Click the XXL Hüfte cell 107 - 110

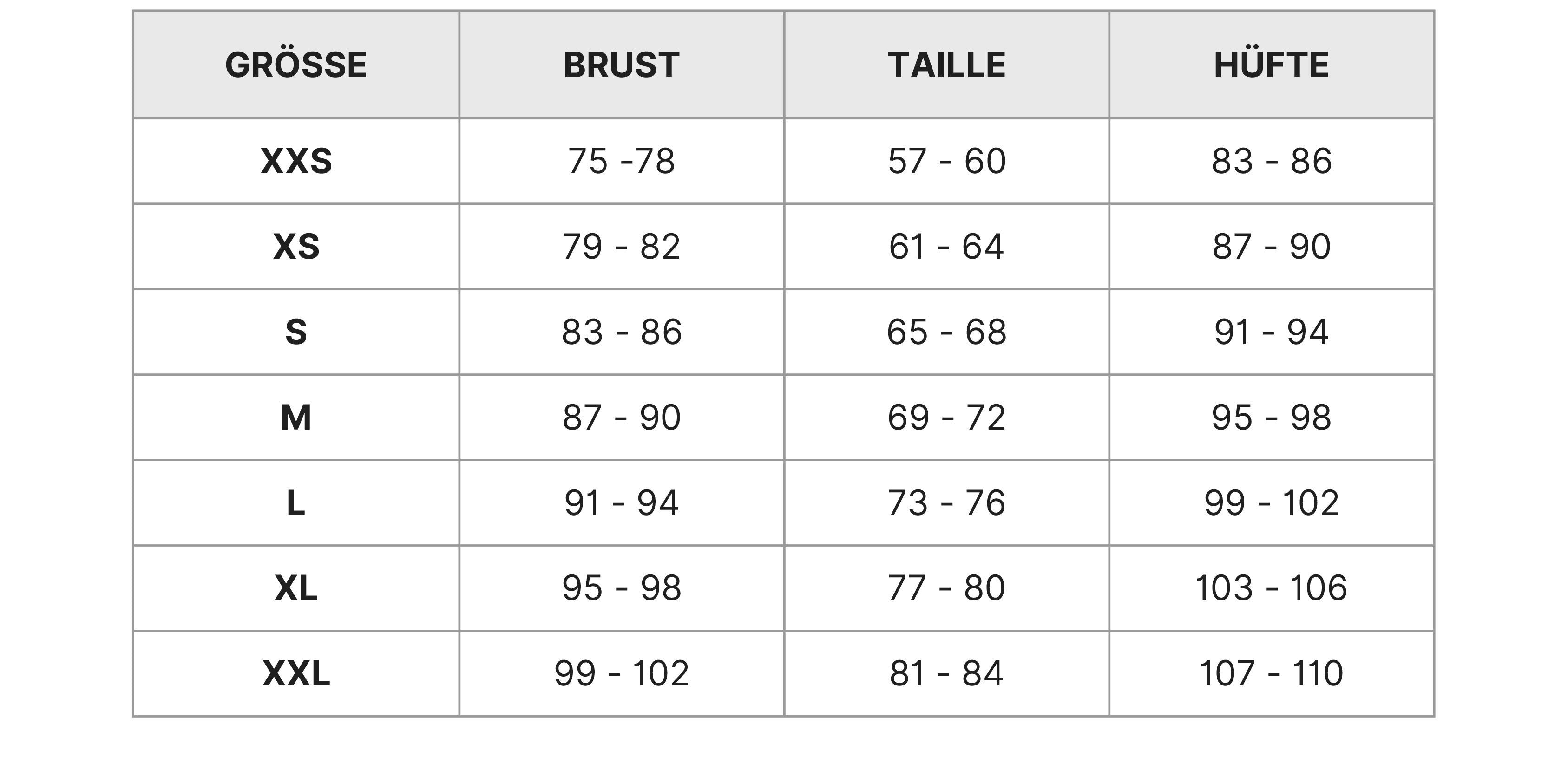(x=1272, y=673)
